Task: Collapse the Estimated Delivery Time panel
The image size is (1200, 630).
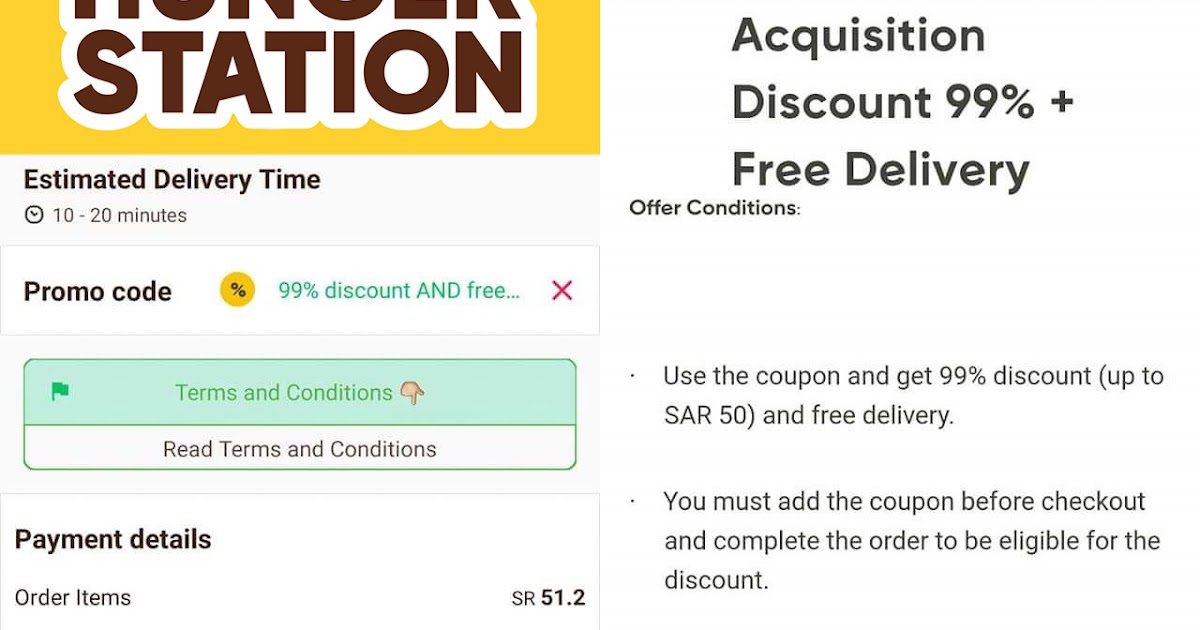Action: (x=172, y=180)
